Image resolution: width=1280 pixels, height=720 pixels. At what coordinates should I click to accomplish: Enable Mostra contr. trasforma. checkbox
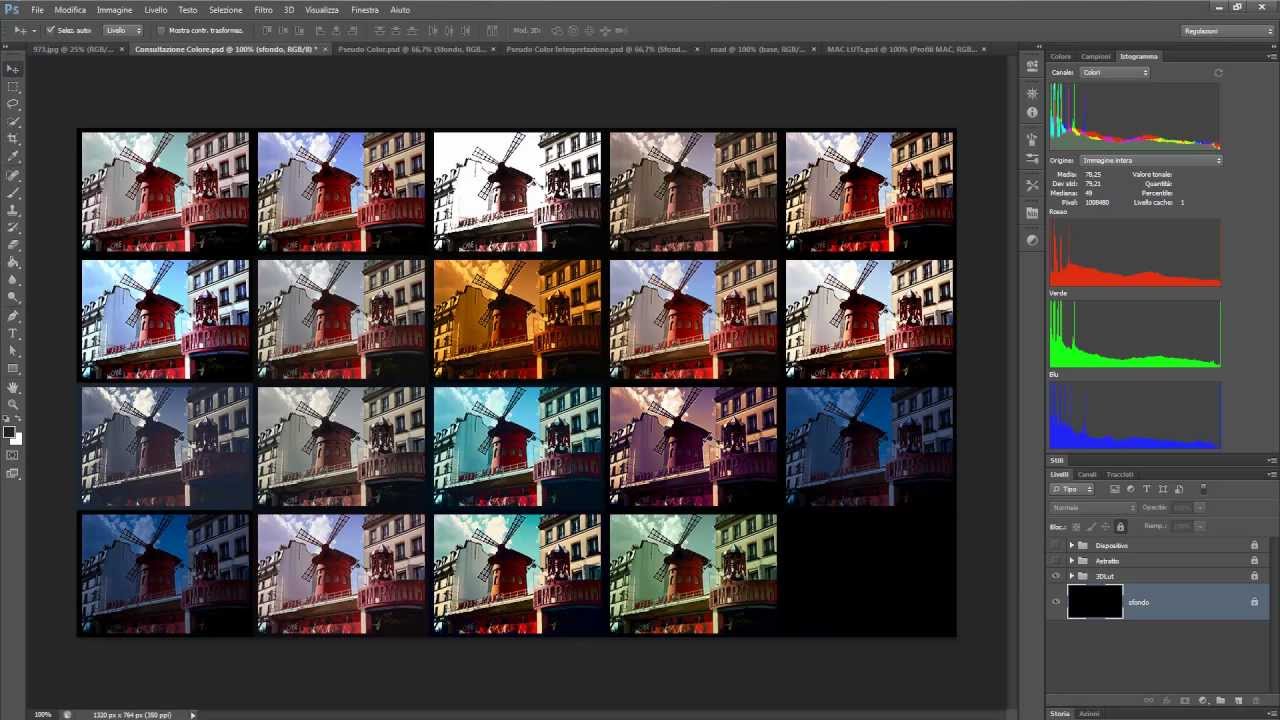coord(161,30)
